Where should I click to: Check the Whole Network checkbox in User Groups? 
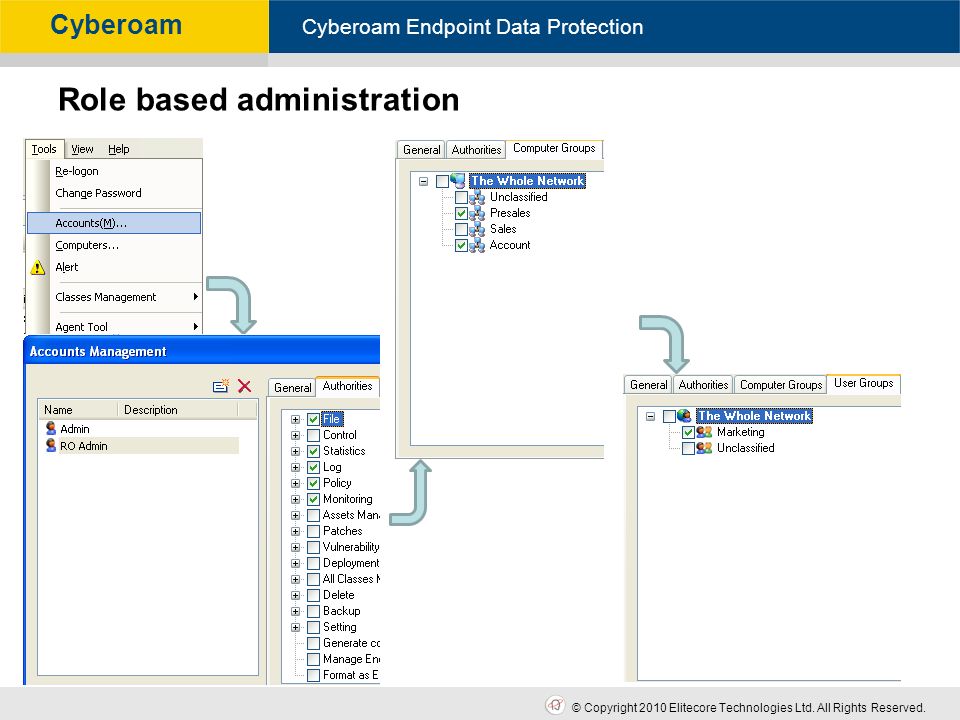[x=669, y=416]
